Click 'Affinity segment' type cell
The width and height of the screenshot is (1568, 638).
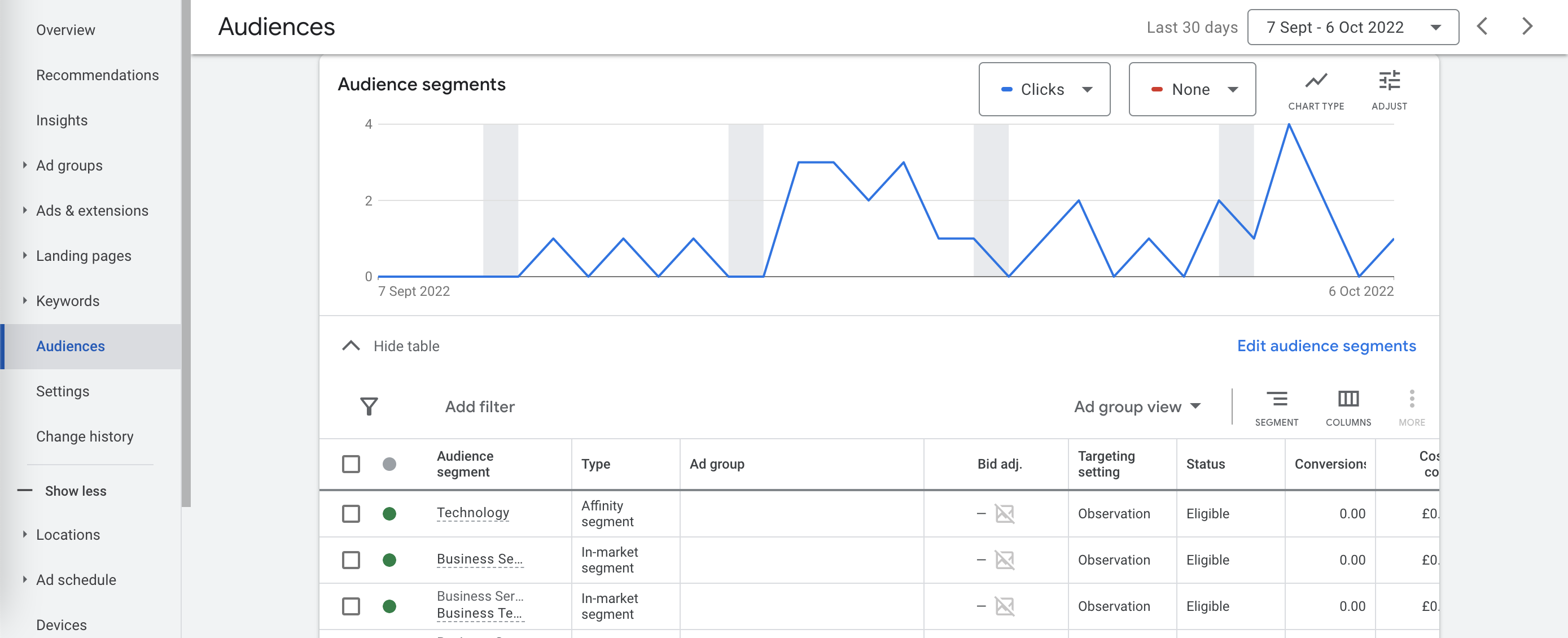607,513
